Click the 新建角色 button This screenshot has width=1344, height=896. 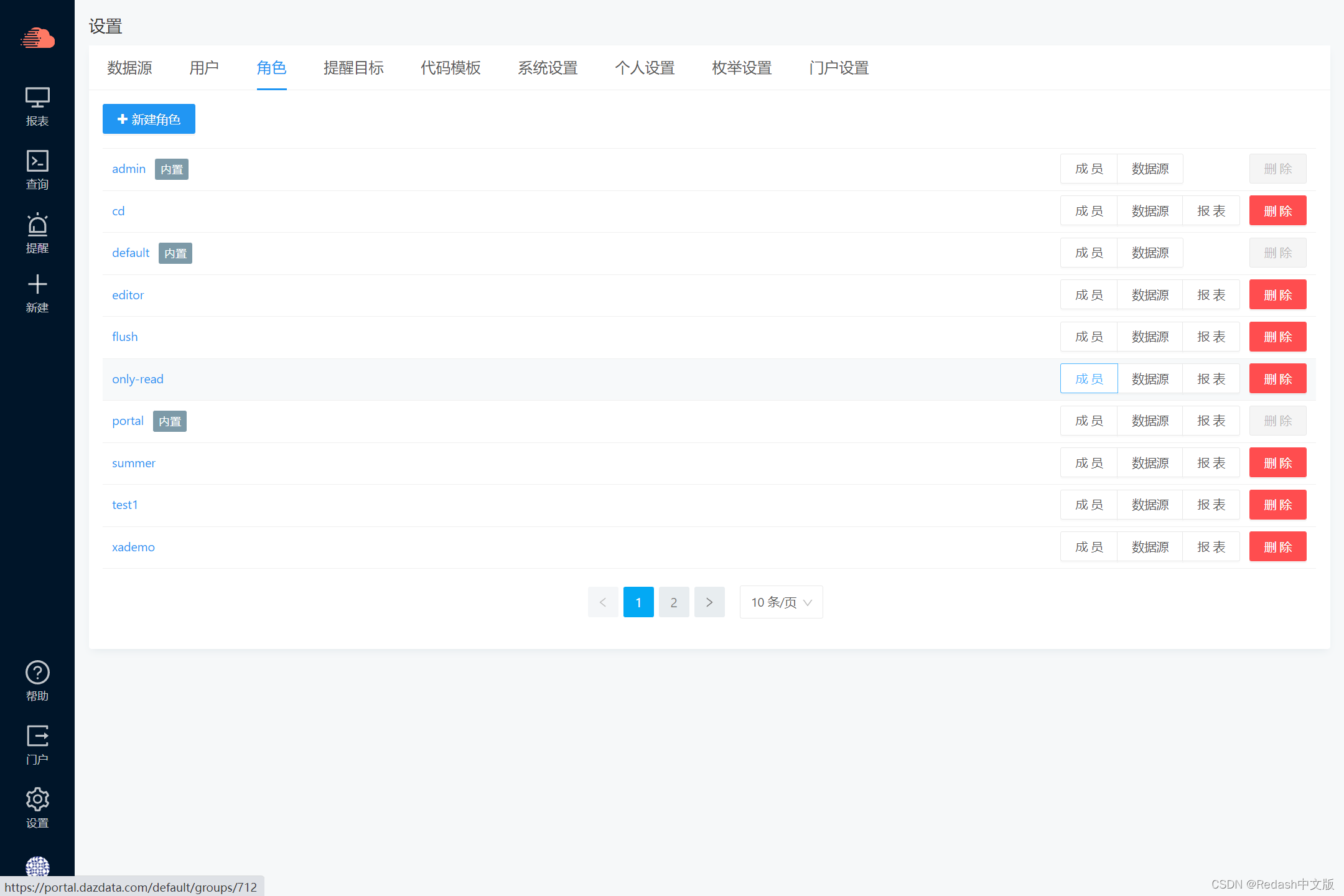click(x=149, y=119)
